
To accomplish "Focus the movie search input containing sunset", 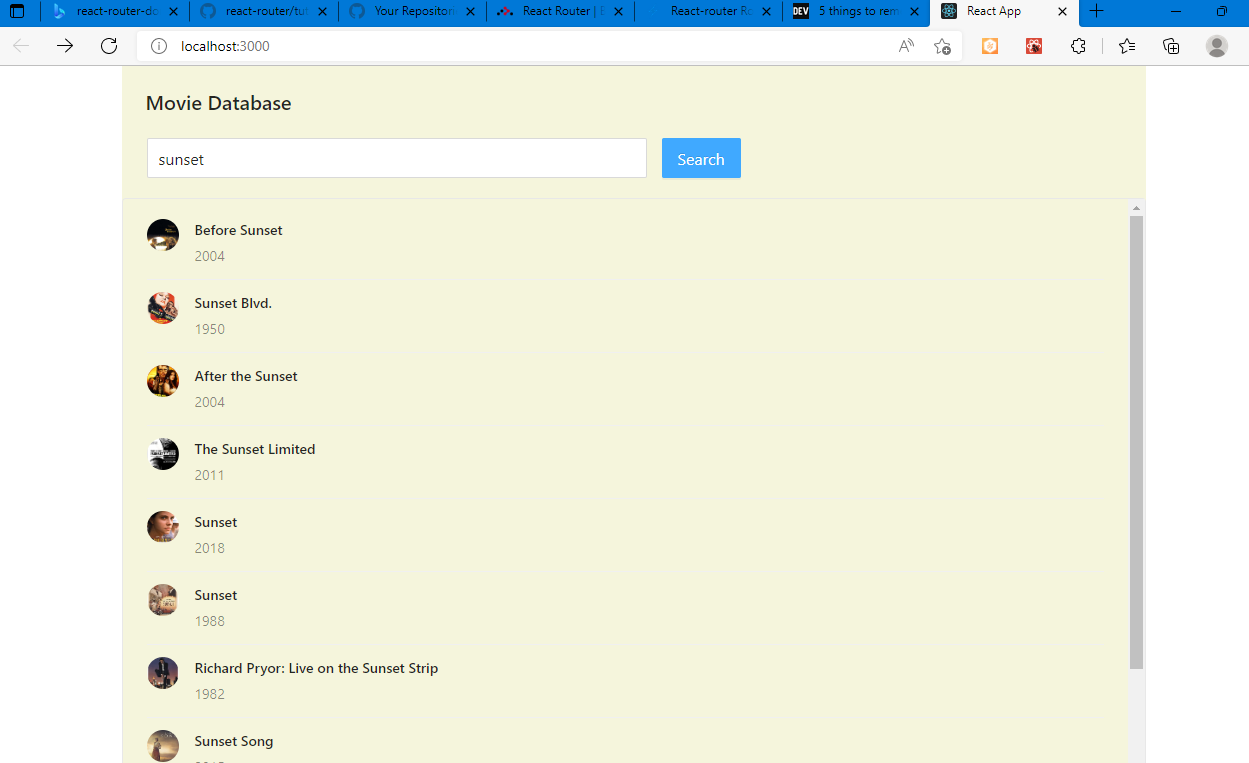I will 397,158.
